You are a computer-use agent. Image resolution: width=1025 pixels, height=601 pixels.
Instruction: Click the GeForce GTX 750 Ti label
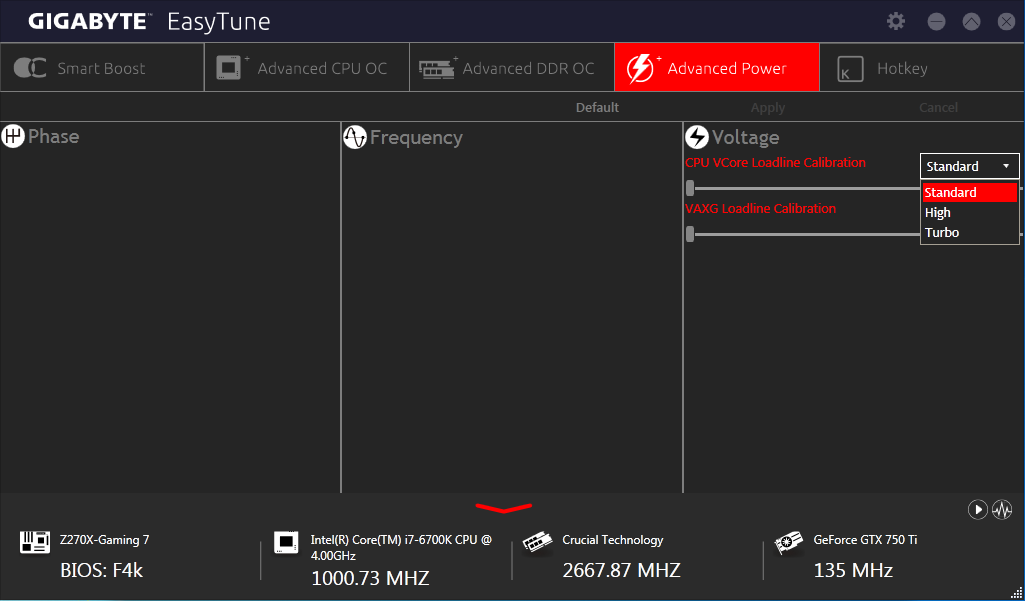(865, 540)
